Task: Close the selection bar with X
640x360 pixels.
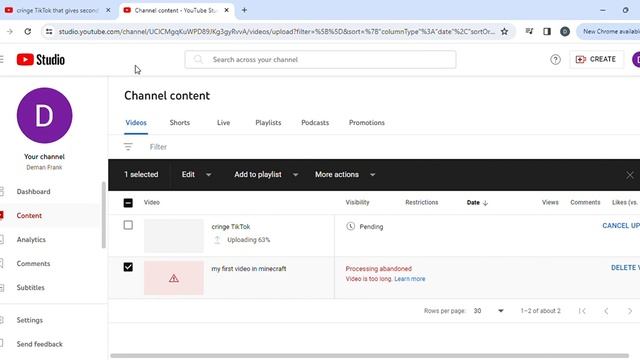Action: tap(629, 175)
